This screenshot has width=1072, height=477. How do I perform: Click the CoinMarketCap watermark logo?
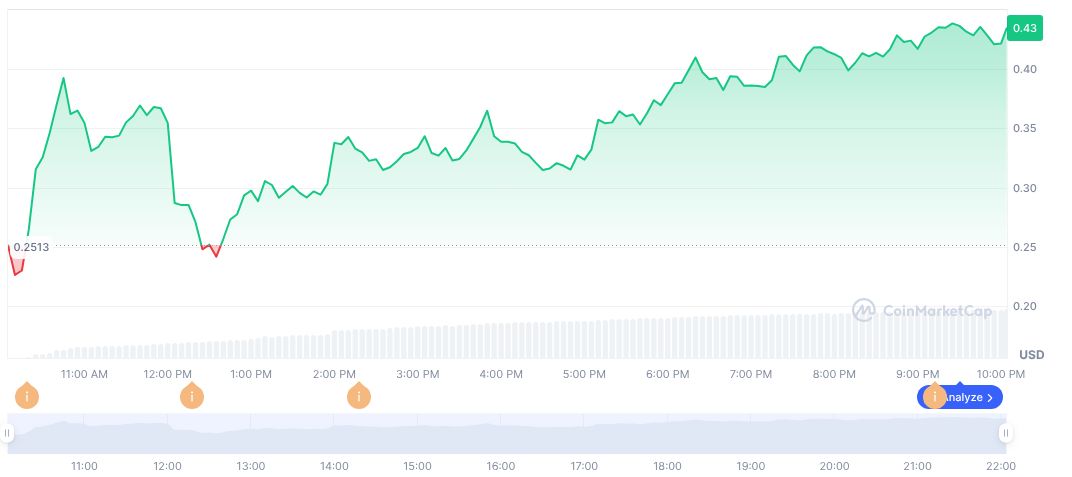[922, 311]
